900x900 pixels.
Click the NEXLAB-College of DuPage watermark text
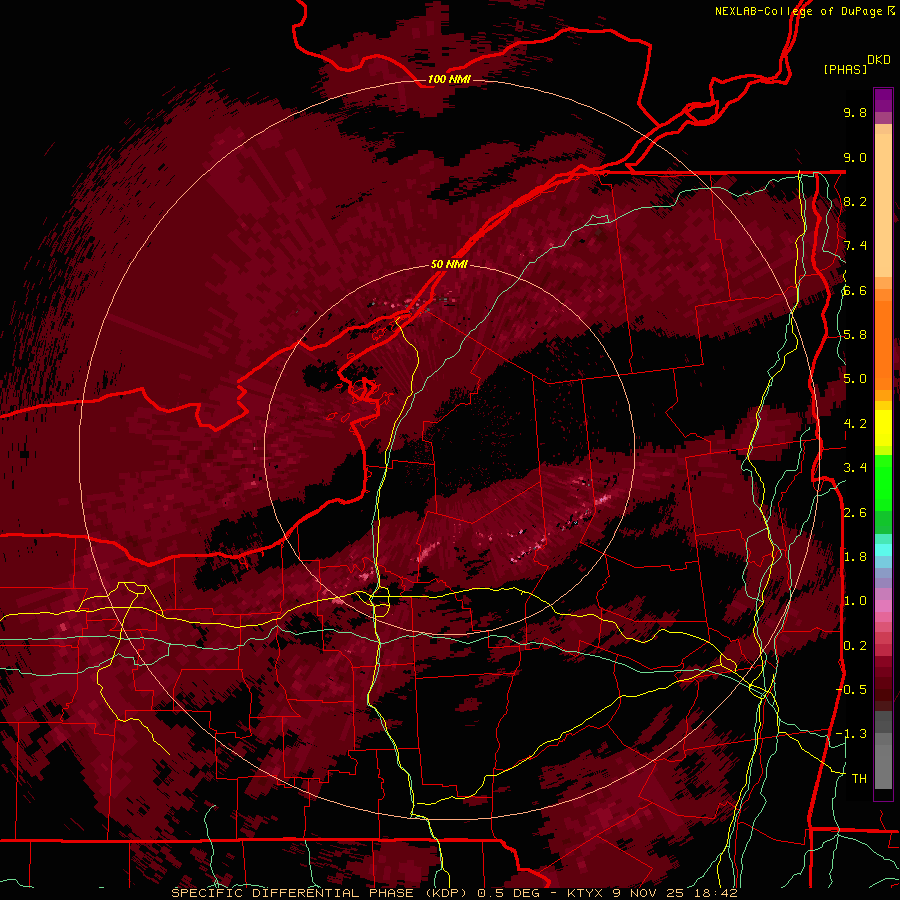800,11
